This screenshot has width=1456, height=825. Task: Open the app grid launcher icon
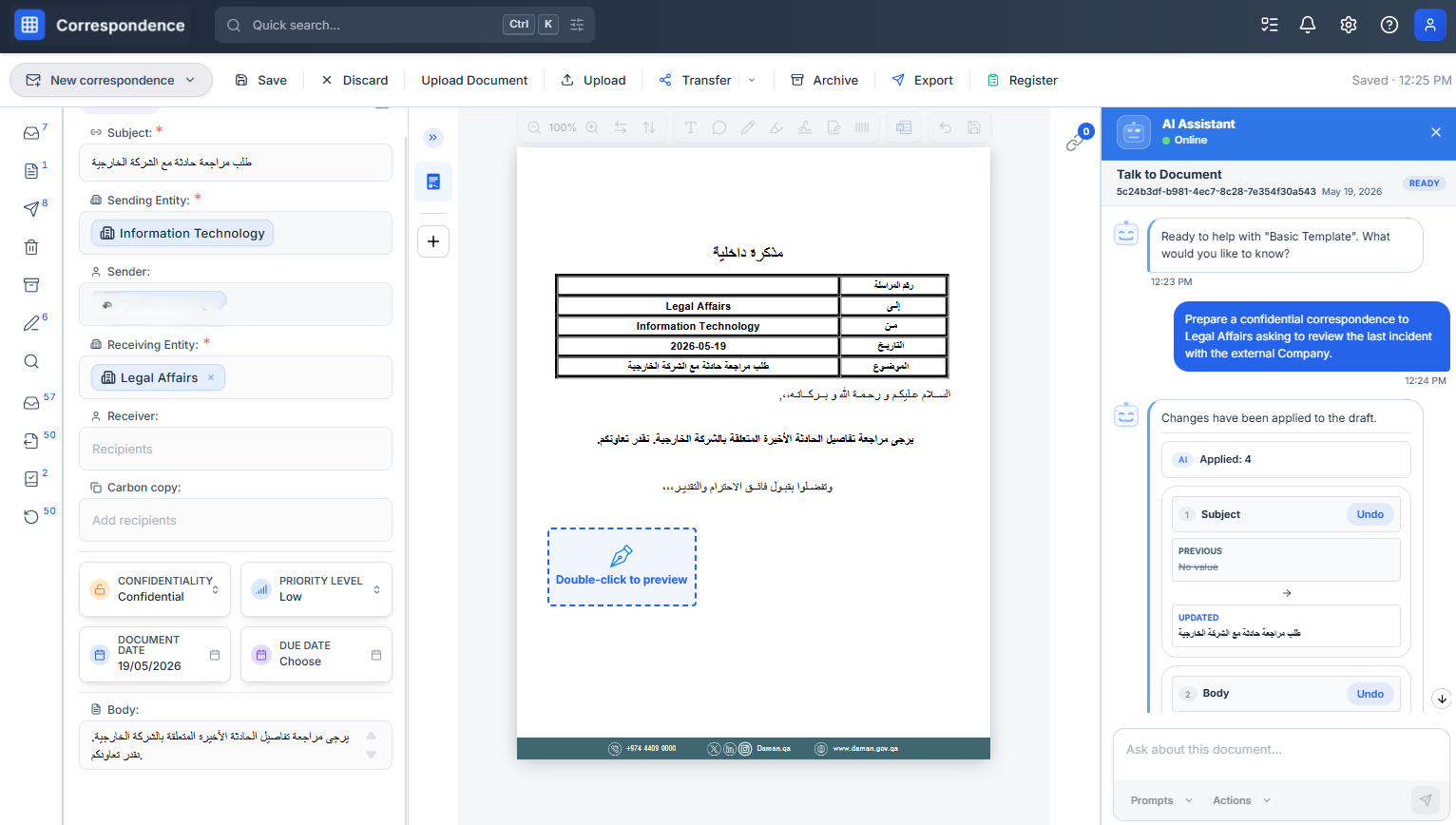point(29,25)
